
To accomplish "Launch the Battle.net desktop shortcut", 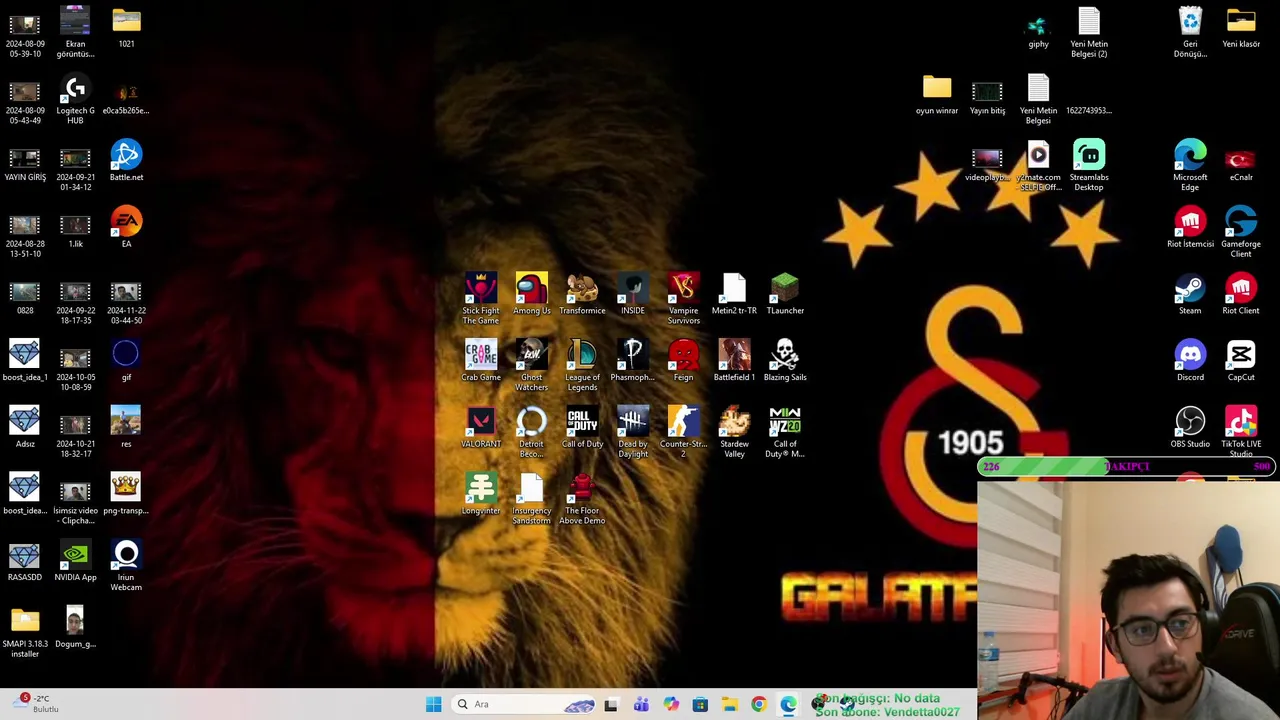I will (126, 160).
